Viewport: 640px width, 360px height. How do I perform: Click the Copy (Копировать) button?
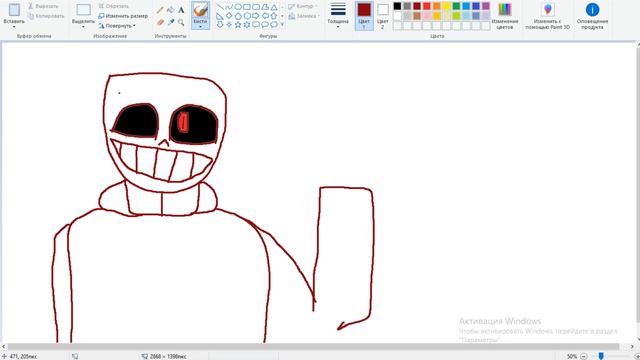(46, 16)
